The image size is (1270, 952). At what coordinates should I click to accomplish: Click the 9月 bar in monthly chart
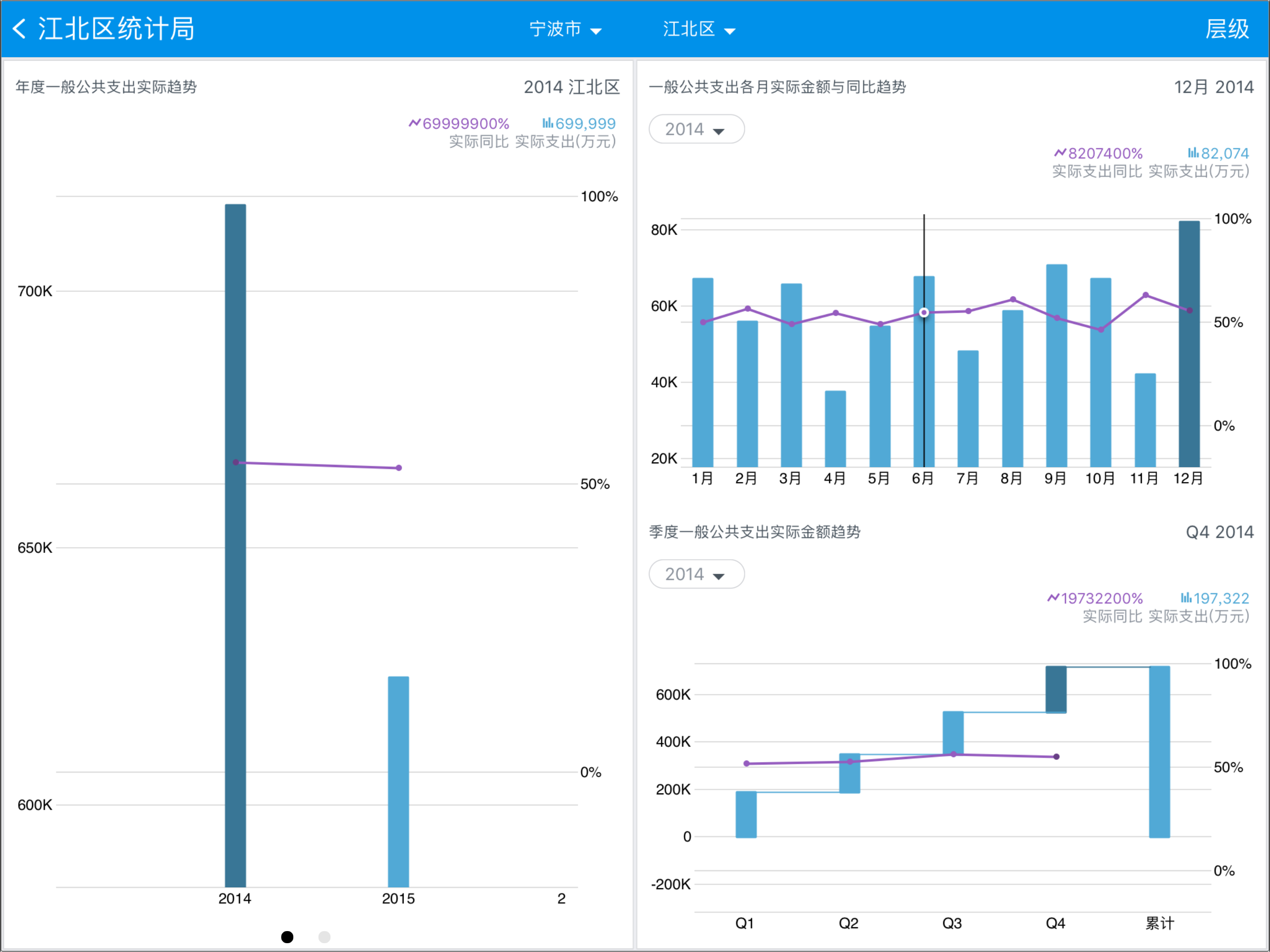tap(1057, 365)
